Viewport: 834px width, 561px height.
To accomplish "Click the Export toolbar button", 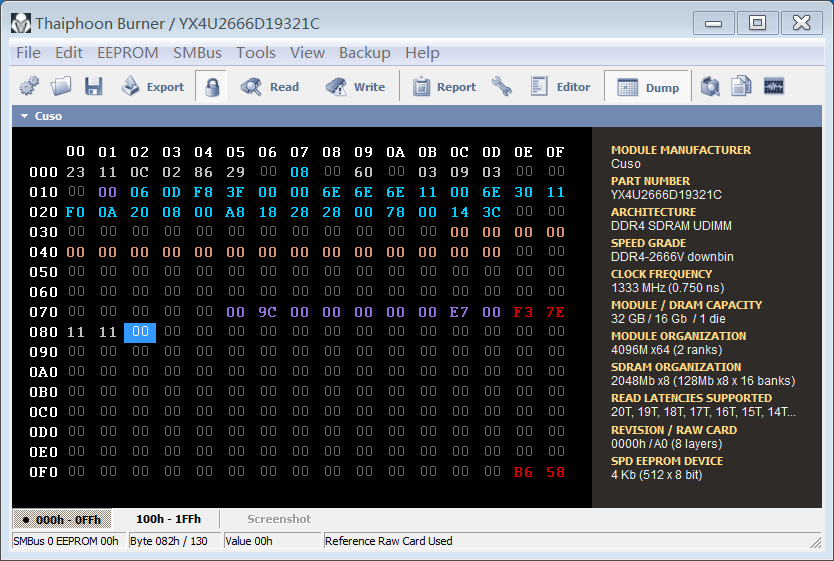I will coord(153,87).
